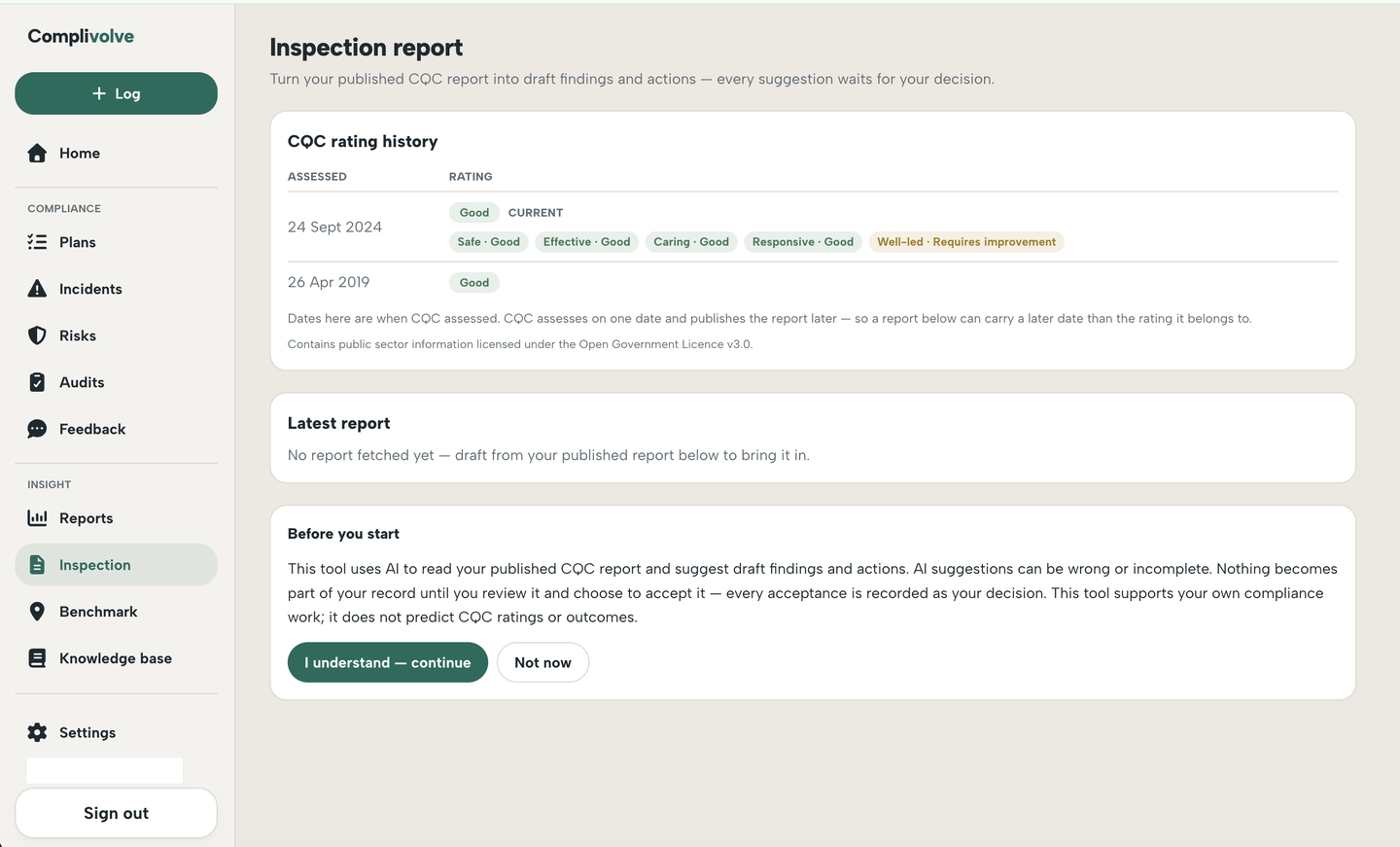Open the Knowledge base page

coord(116,658)
